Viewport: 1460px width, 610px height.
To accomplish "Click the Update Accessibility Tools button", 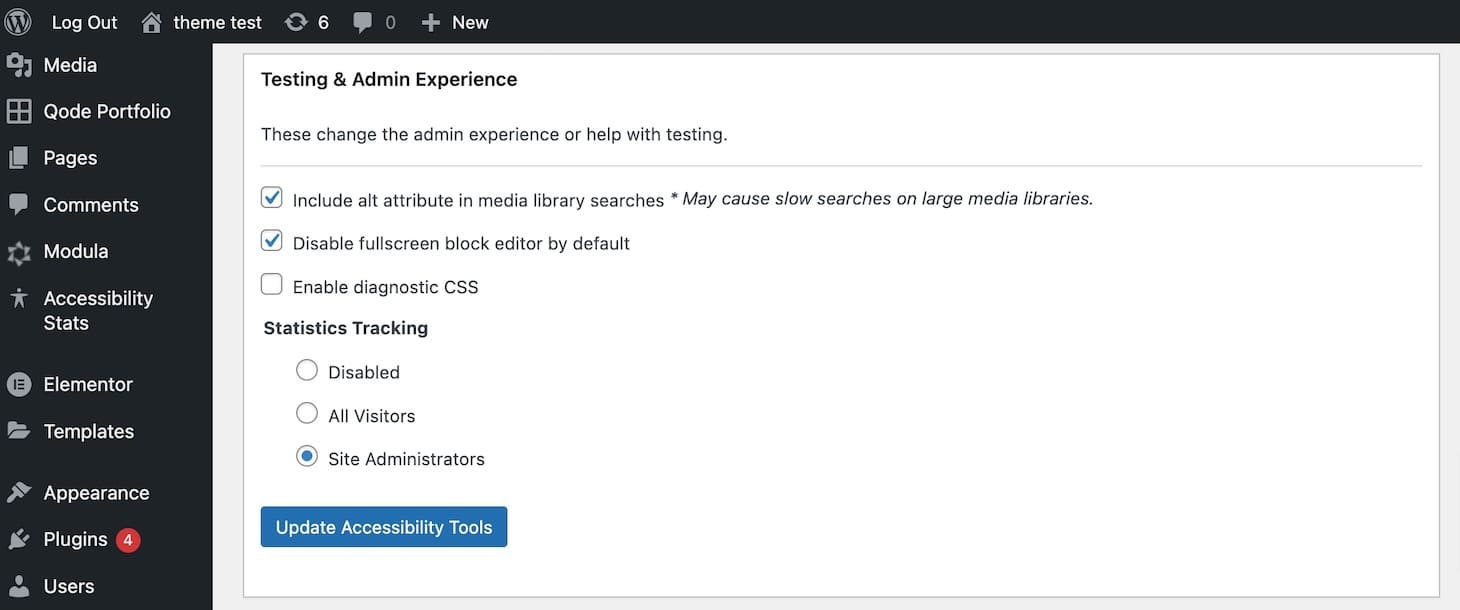I will [x=383, y=526].
